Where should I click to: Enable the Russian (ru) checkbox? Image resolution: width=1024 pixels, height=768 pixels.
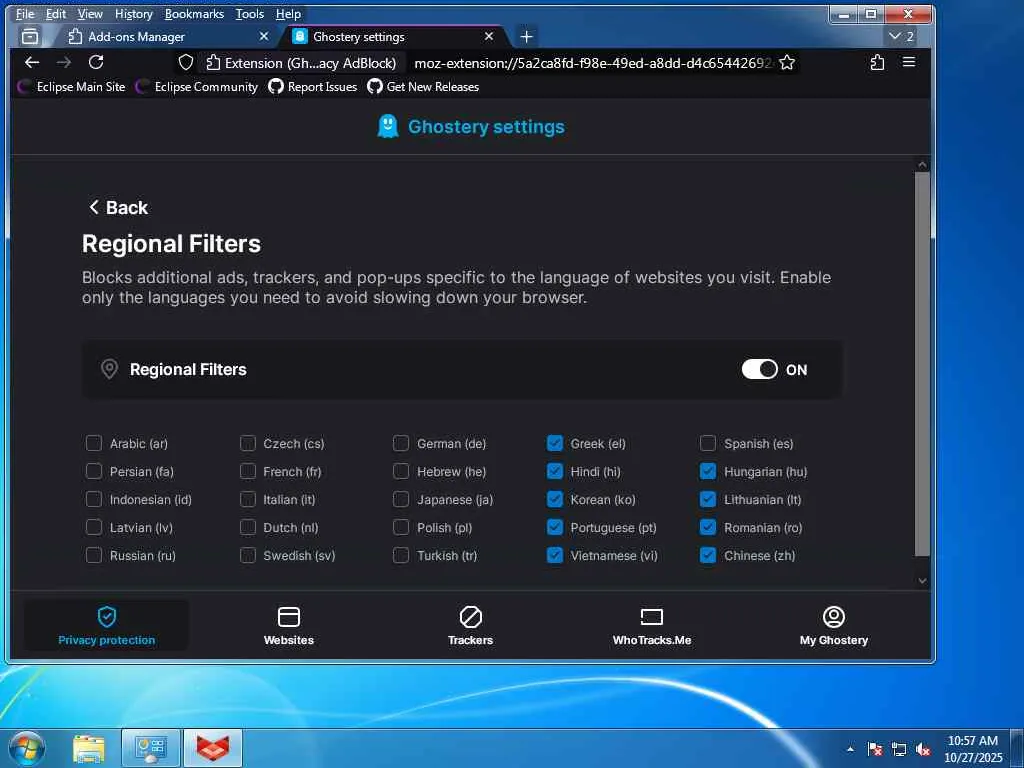pos(94,556)
